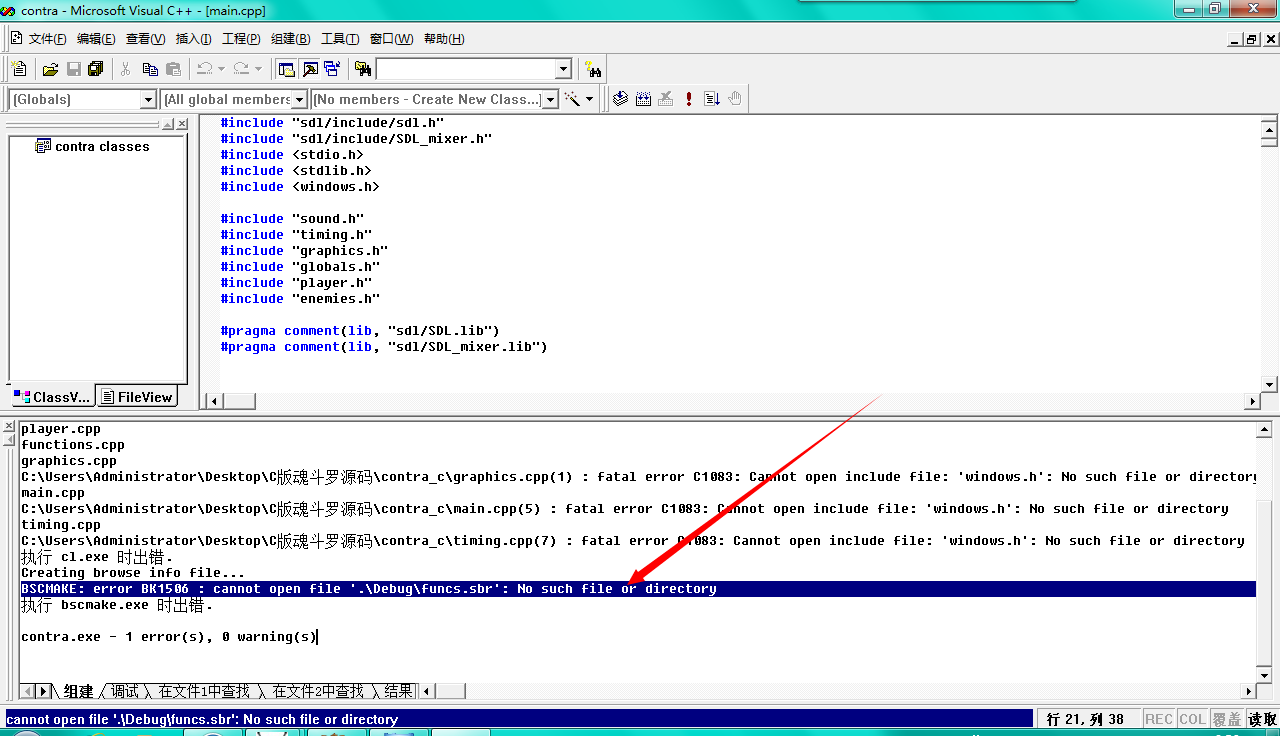Select the 在文件1中查找 output tab
Image resolution: width=1280 pixels, height=736 pixels.
204,691
